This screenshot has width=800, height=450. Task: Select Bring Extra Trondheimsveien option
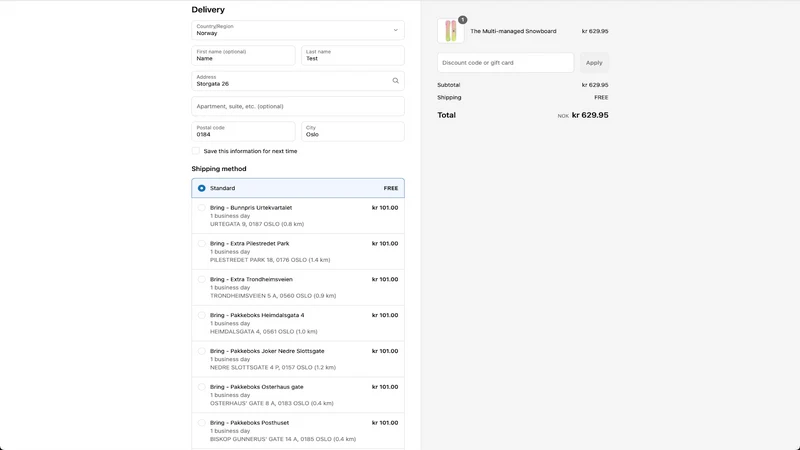tap(298, 287)
